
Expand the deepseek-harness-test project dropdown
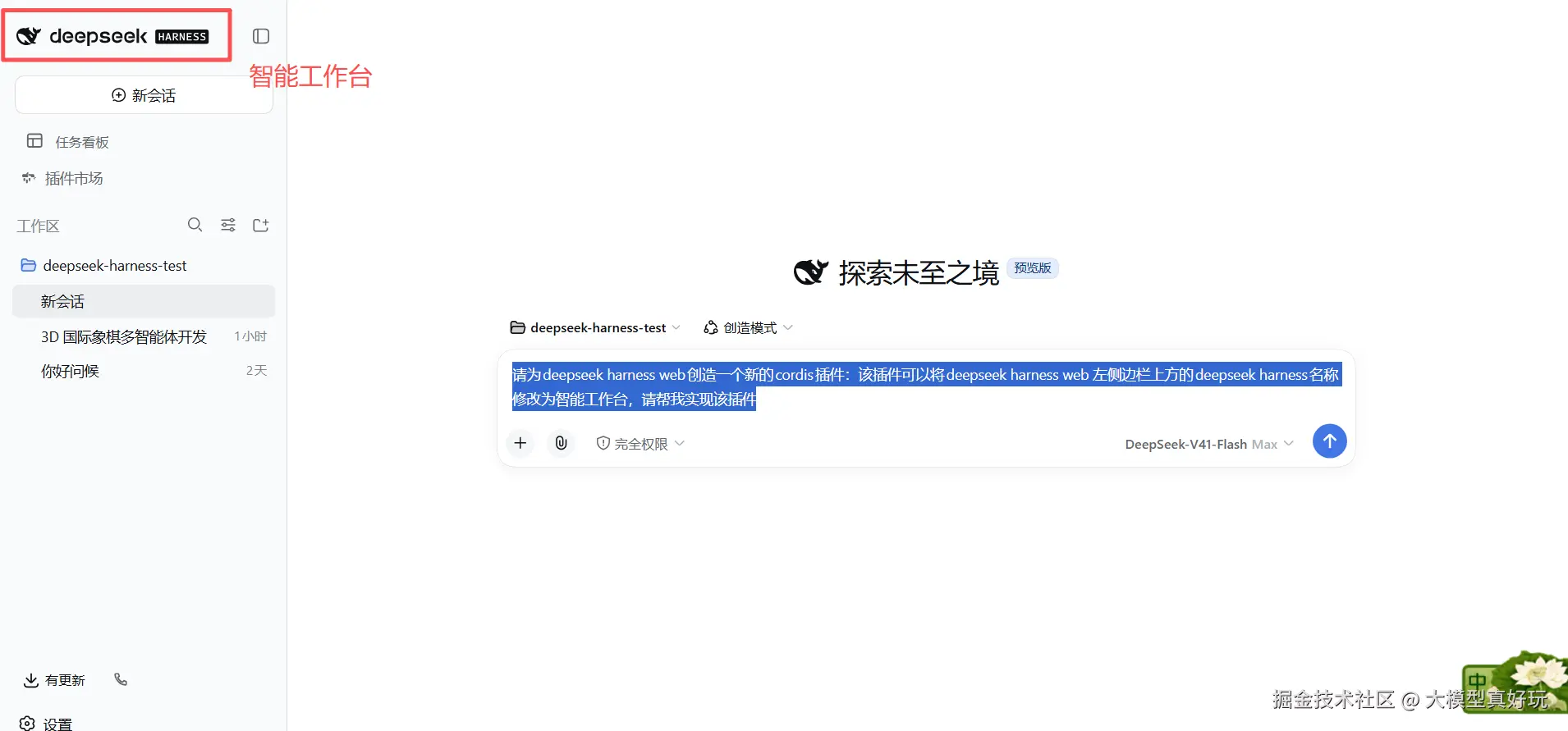click(595, 327)
